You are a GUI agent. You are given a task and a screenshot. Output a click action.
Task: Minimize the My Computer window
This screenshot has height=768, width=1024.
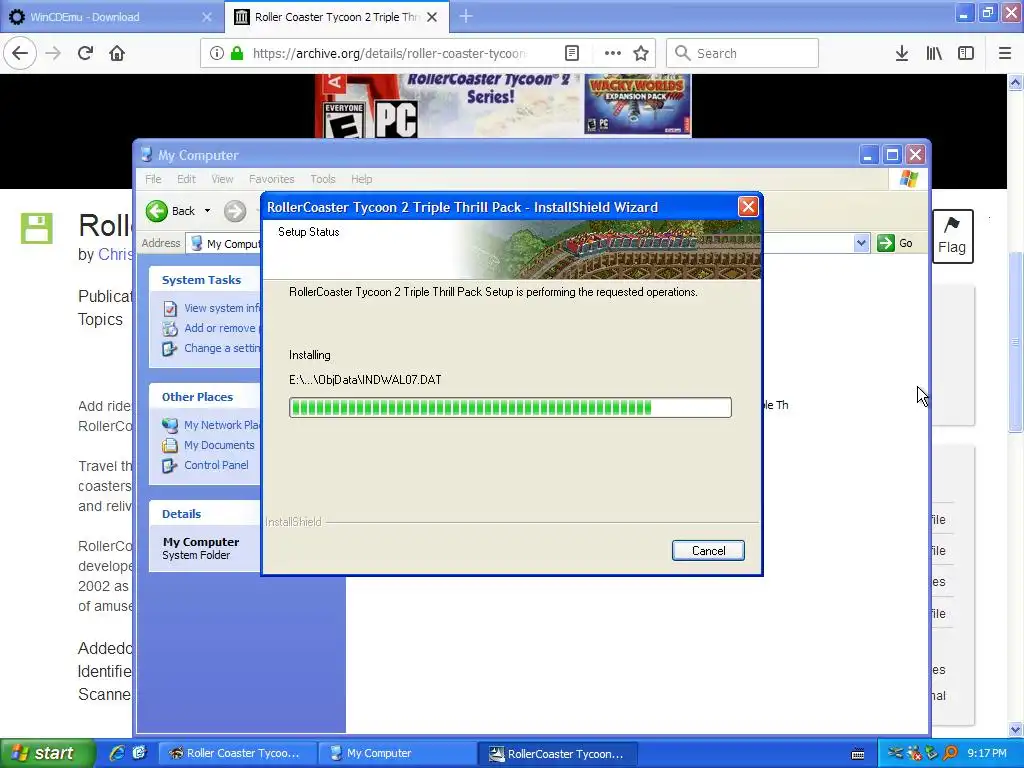(x=868, y=155)
